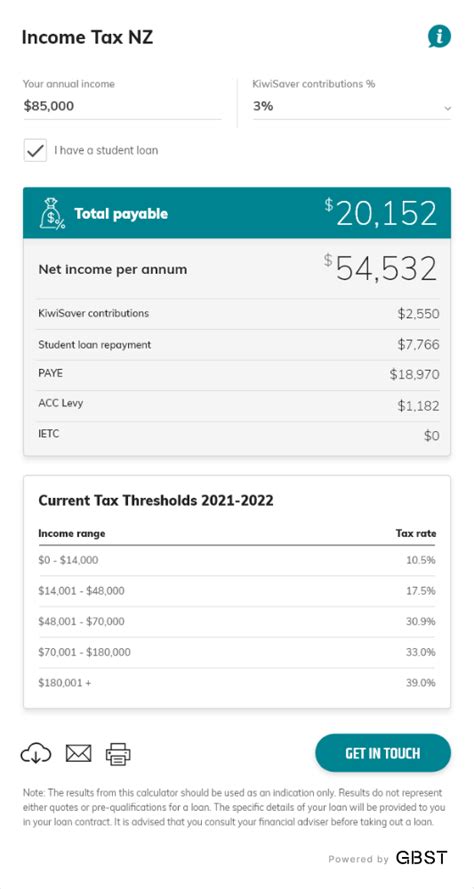Screen dimensions: 474x889
Task: Click the Current Tax Thresholds 2021-2022 heading
Action: click(156, 501)
